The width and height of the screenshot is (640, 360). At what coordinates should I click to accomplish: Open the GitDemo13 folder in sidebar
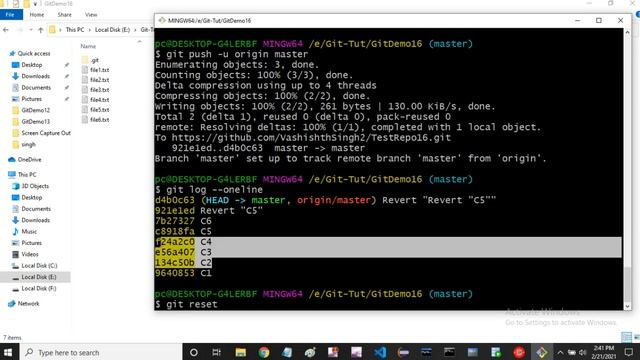coord(31,122)
